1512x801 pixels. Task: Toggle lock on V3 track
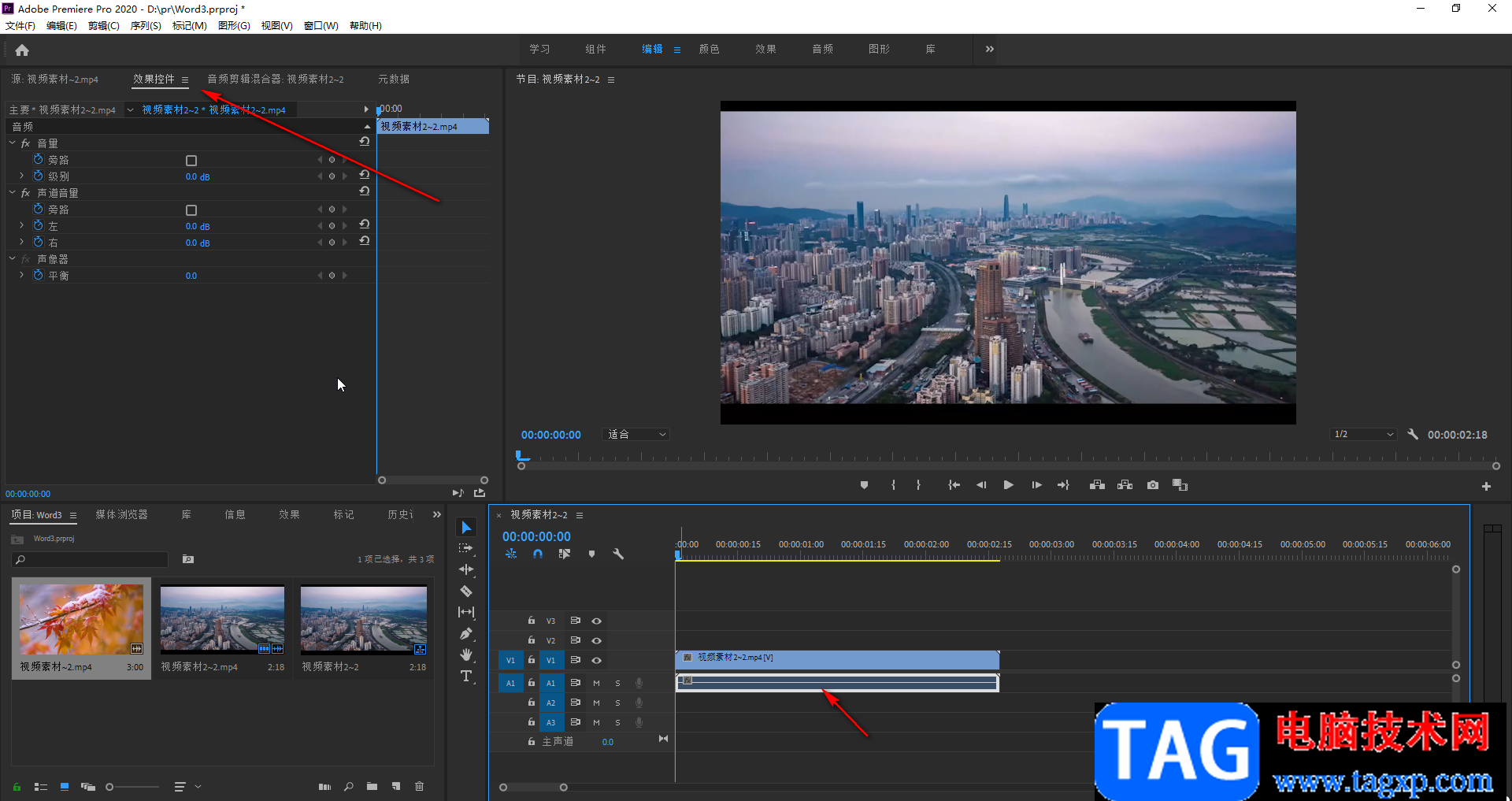pyautogui.click(x=532, y=621)
